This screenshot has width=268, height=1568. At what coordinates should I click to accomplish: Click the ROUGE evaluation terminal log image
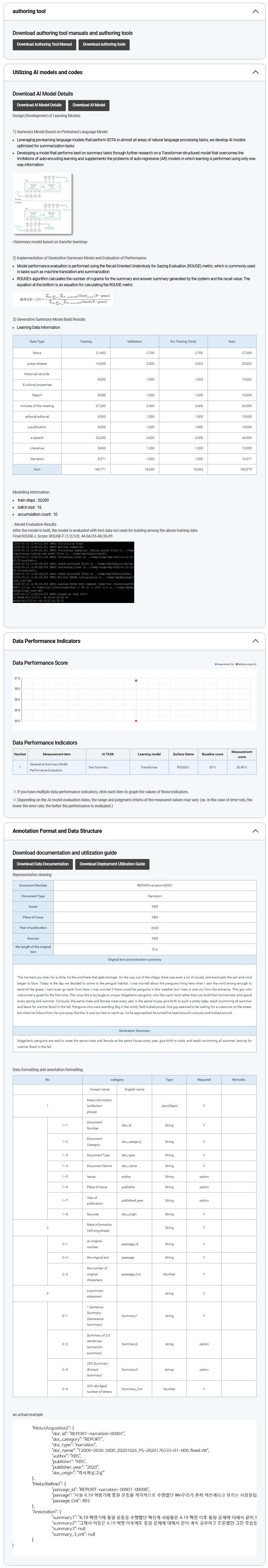click(x=73, y=572)
